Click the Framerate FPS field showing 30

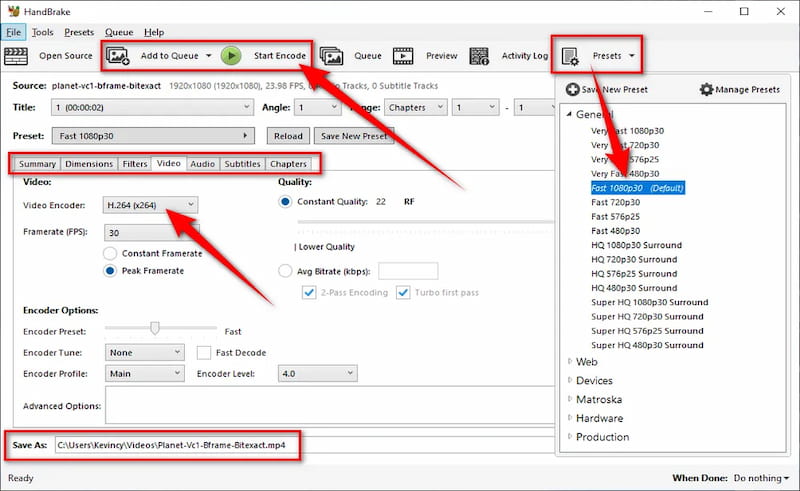(x=152, y=233)
